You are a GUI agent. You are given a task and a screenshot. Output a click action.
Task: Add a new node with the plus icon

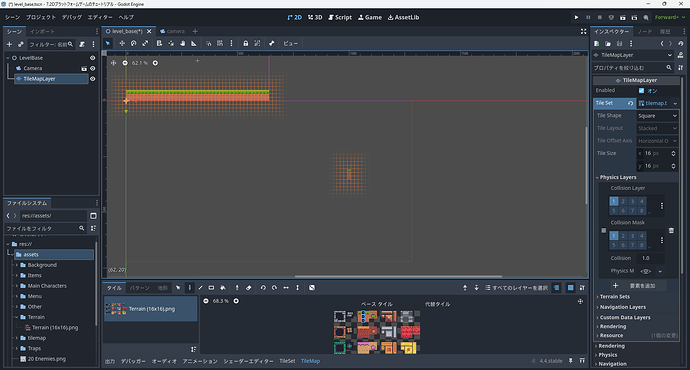coord(9,44)
